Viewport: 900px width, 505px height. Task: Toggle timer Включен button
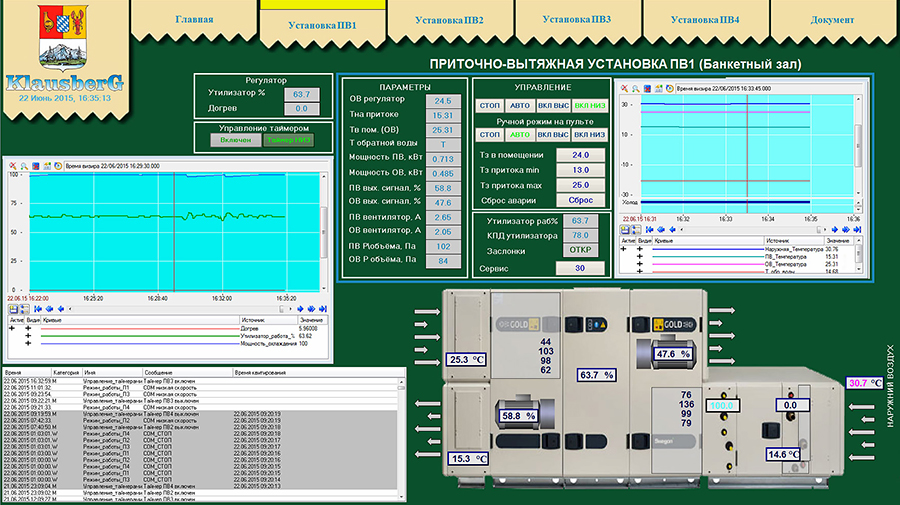click(235, 140)
